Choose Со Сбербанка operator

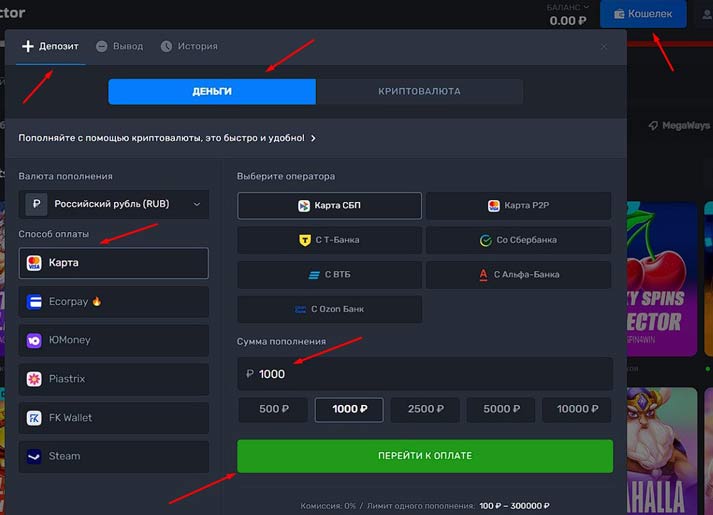pyautogui.click(x=518, y=240)
